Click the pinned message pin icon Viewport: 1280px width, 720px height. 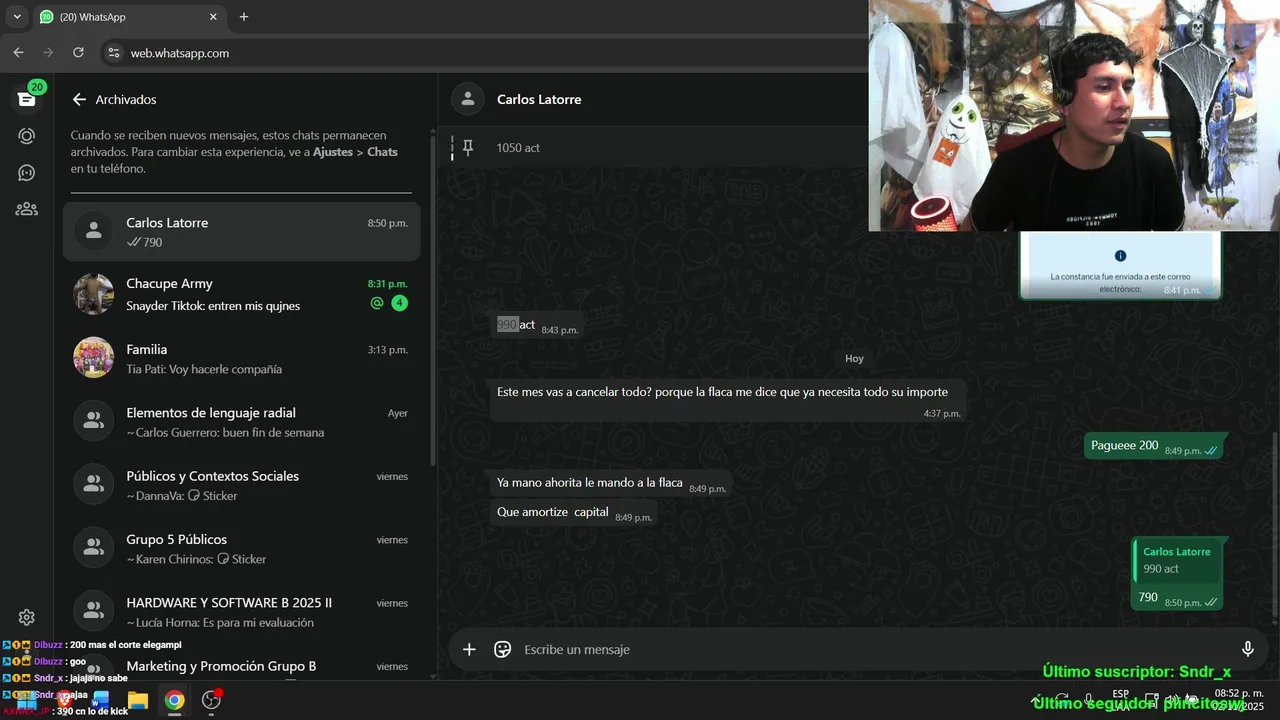point(467,148)
